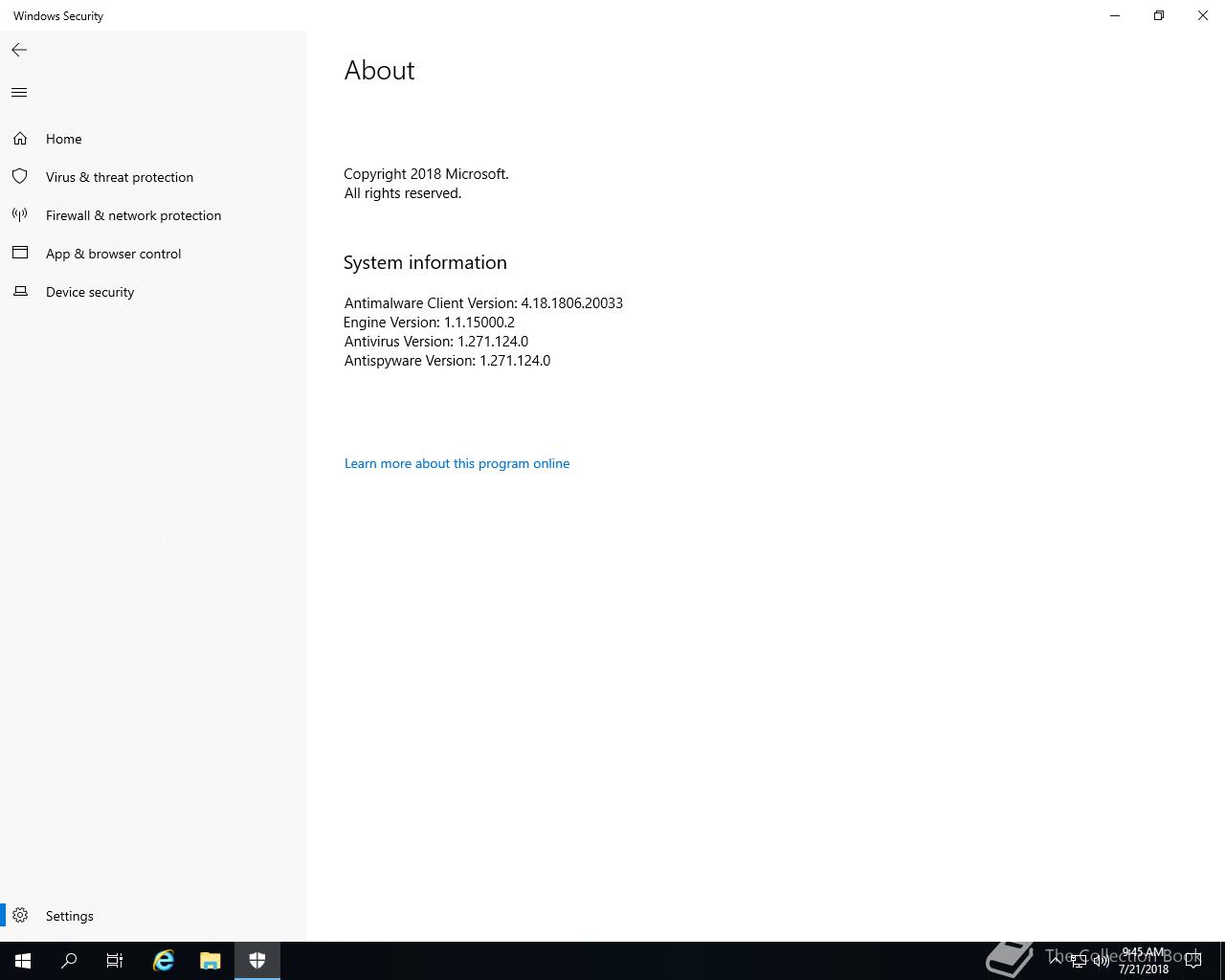The height and width of the screenshot is (980, 1225).
Task: Select the Antivirus Version 1.271.124.0 line
Action: tap(436, 342)
